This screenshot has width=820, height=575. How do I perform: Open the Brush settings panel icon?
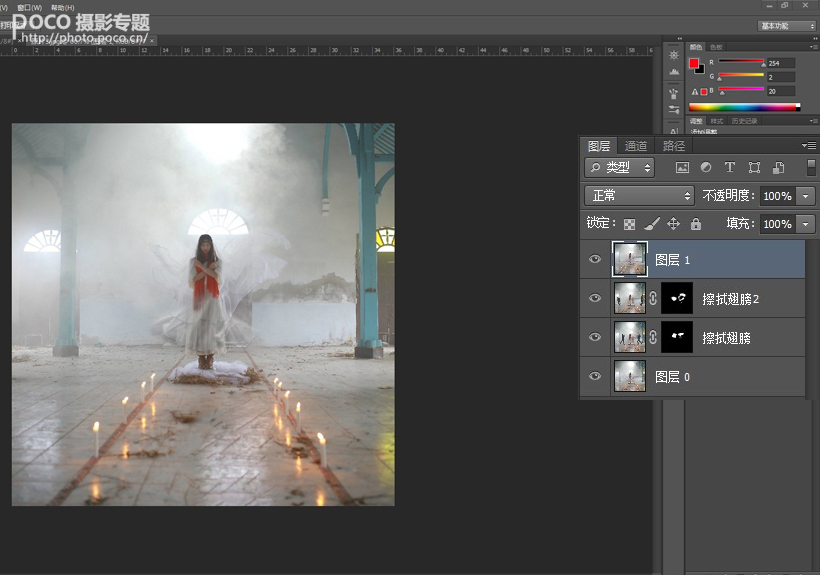coord(674,110)
